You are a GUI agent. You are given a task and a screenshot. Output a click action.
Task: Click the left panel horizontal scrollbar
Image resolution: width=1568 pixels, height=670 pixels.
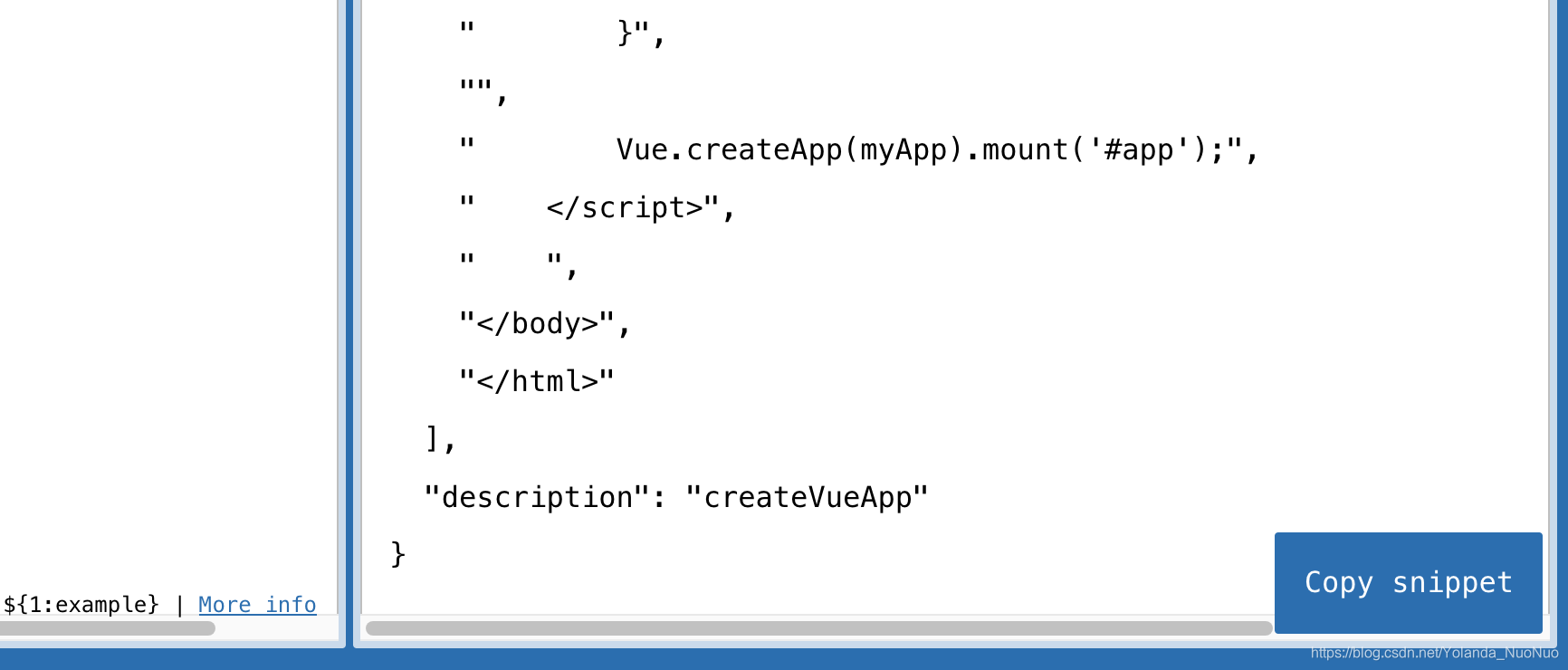pyautogui.click(x=108, y=628)
